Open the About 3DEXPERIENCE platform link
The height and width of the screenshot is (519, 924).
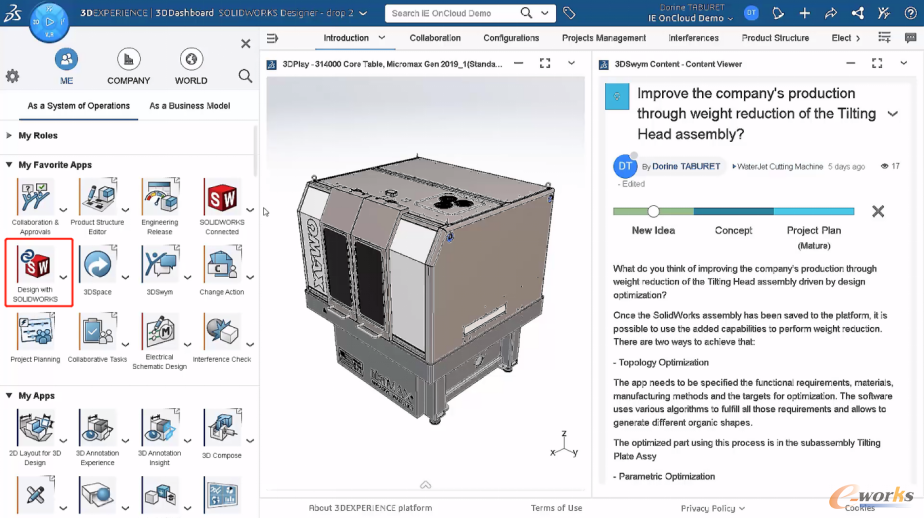(370, 508)
